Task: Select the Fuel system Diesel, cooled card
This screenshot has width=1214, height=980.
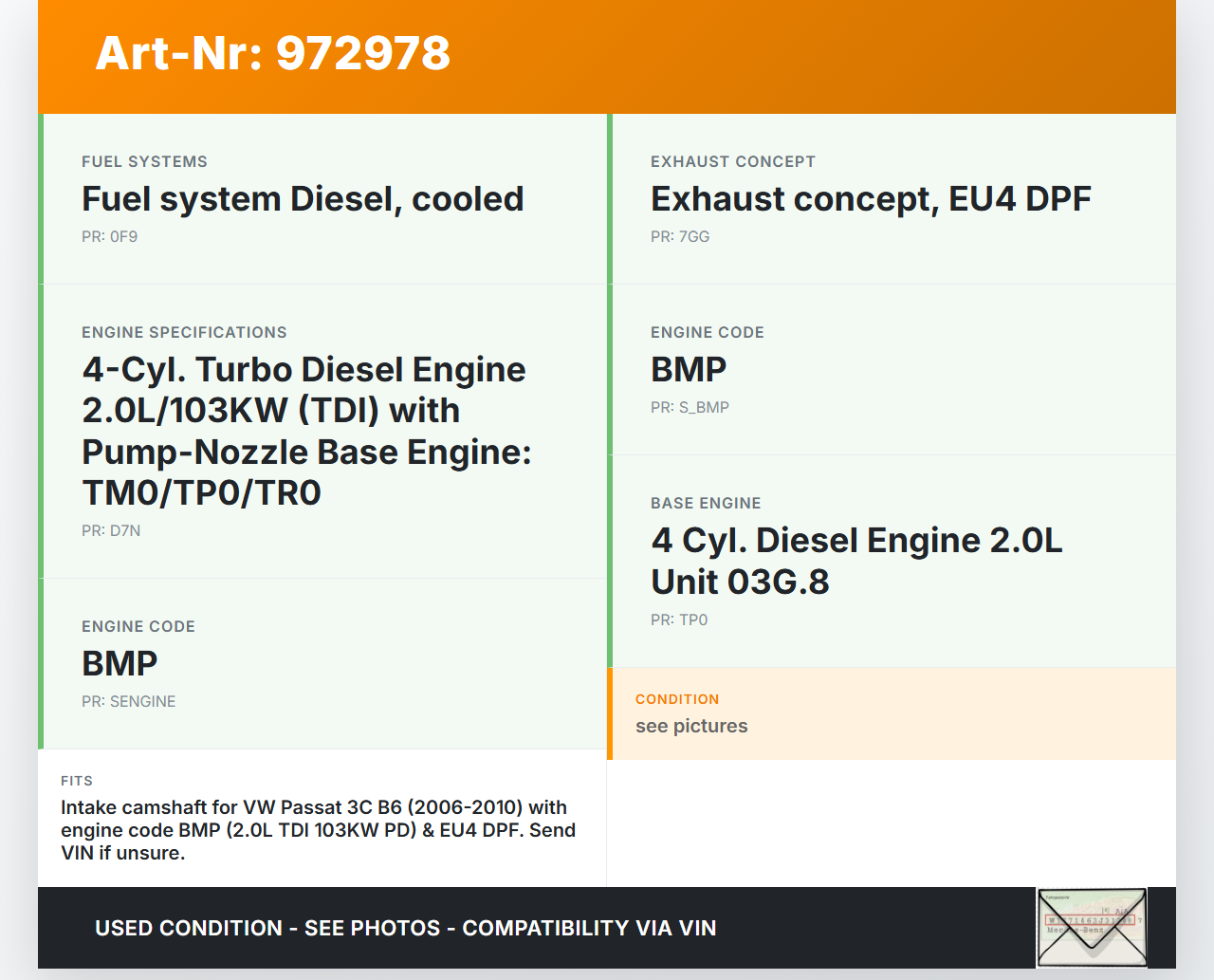Action: (322, 199)
